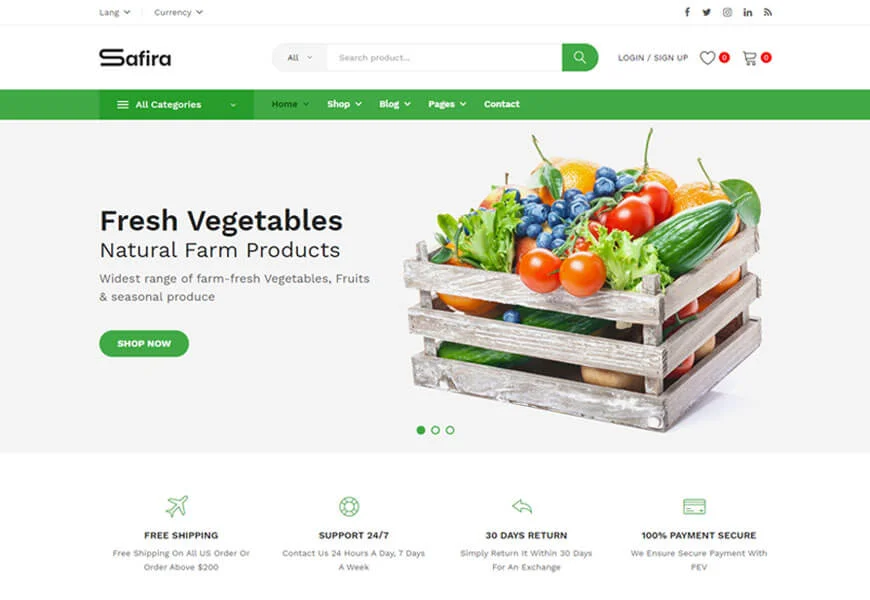Open the shopping cart icon

750,58
